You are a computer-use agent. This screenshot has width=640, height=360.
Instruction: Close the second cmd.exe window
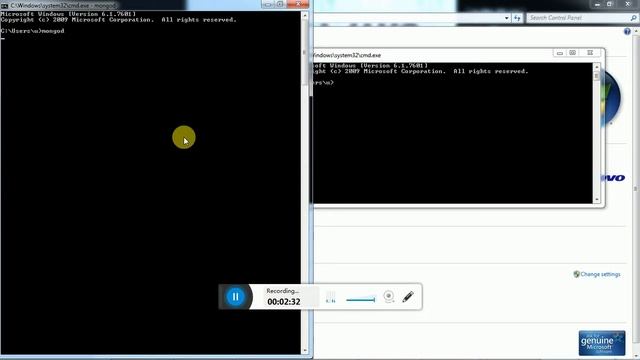click(x=590, y=53)
